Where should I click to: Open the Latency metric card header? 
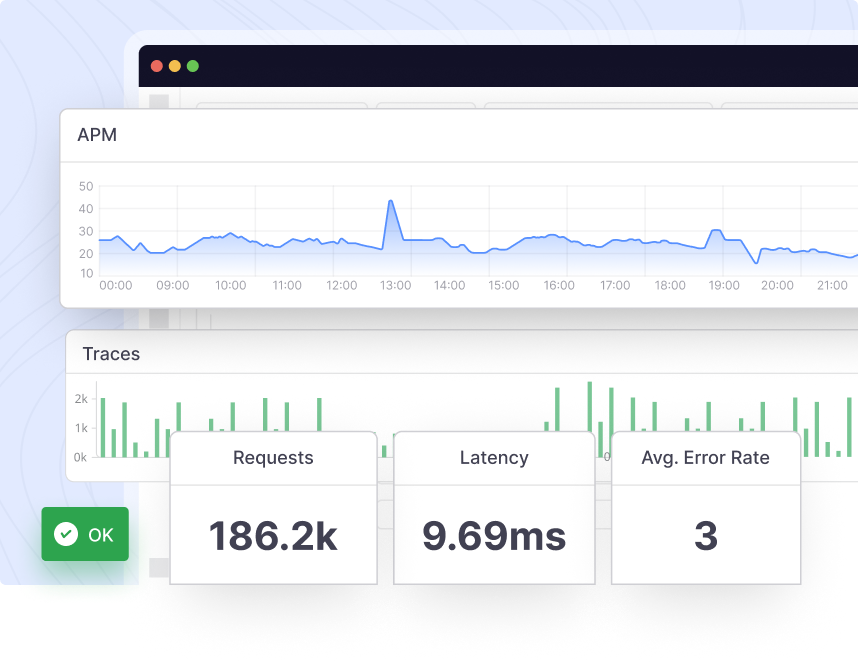pos(494,458)
